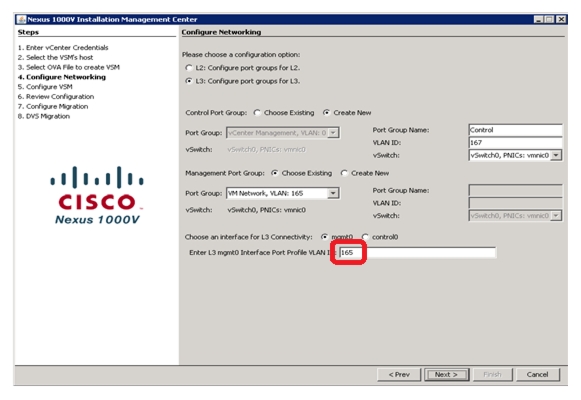Select step 1 Enter vCenter Credentials
Viewport: 581px width, 400px height.
click(x=63, y=47)
